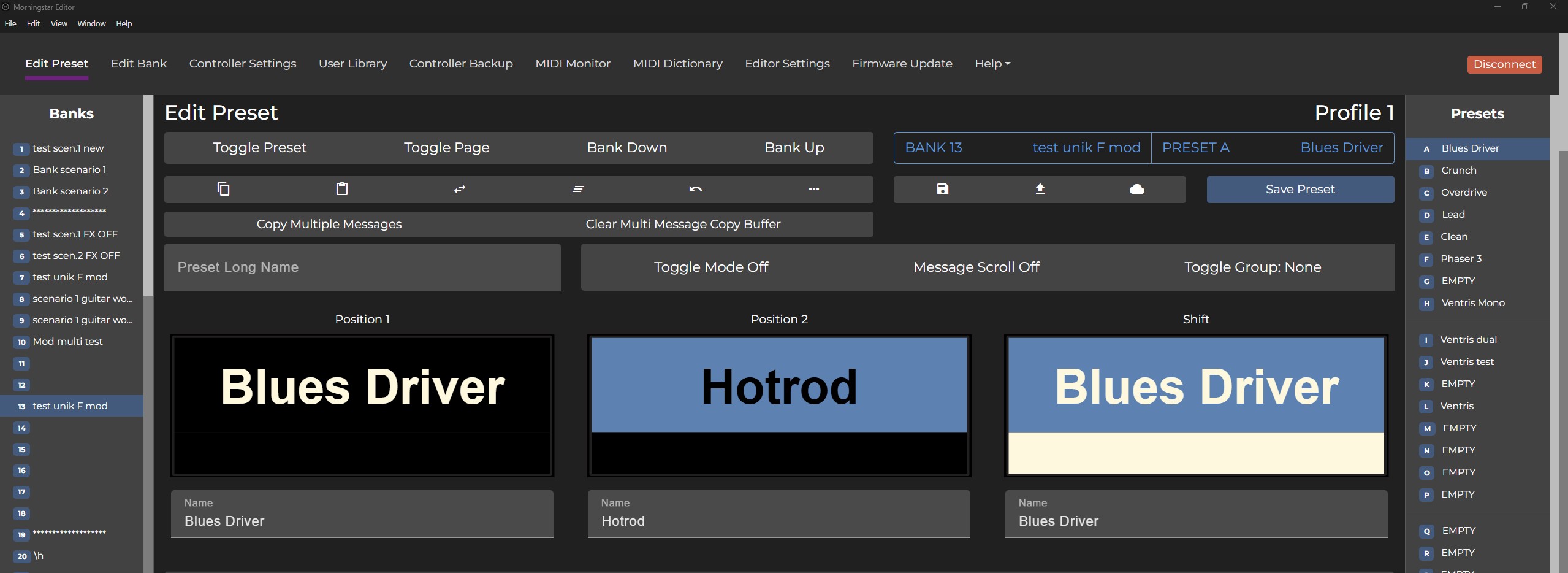
Task: Click Clear Multi Message Copy Buffer
Action: pyautogui.click(x=683, y=225)
